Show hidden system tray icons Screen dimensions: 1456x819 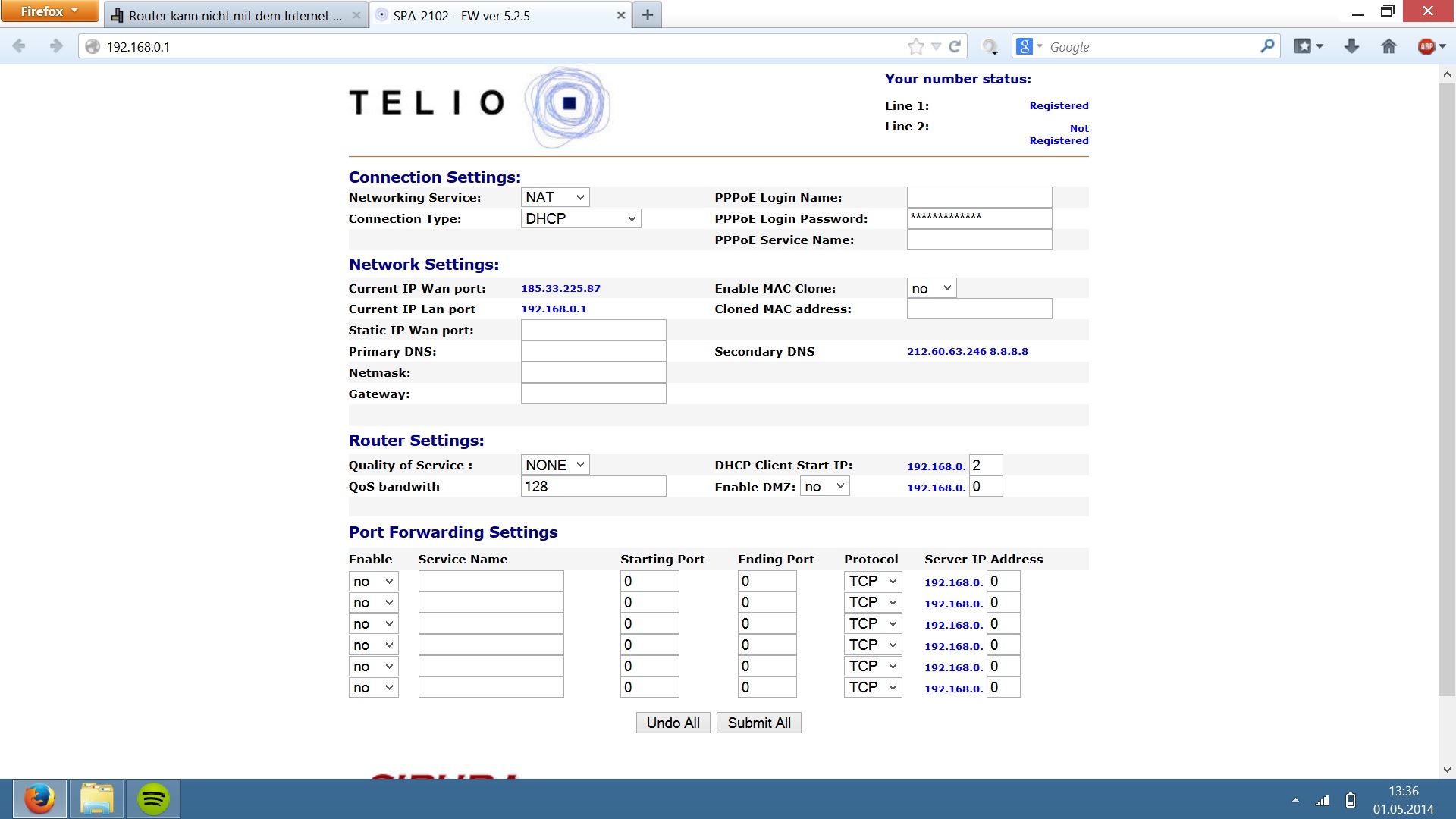(1295, 800)
